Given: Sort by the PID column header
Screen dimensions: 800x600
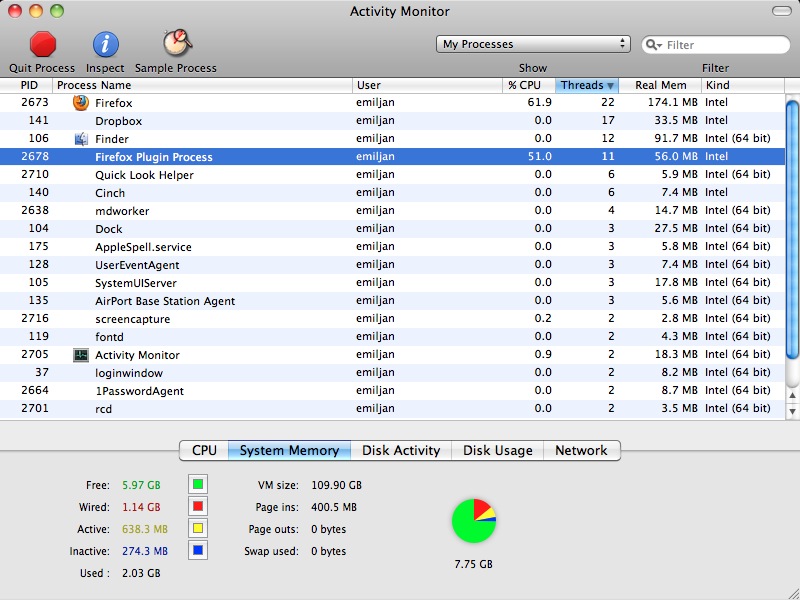Looking at the screenshot, I should [26, 85].
